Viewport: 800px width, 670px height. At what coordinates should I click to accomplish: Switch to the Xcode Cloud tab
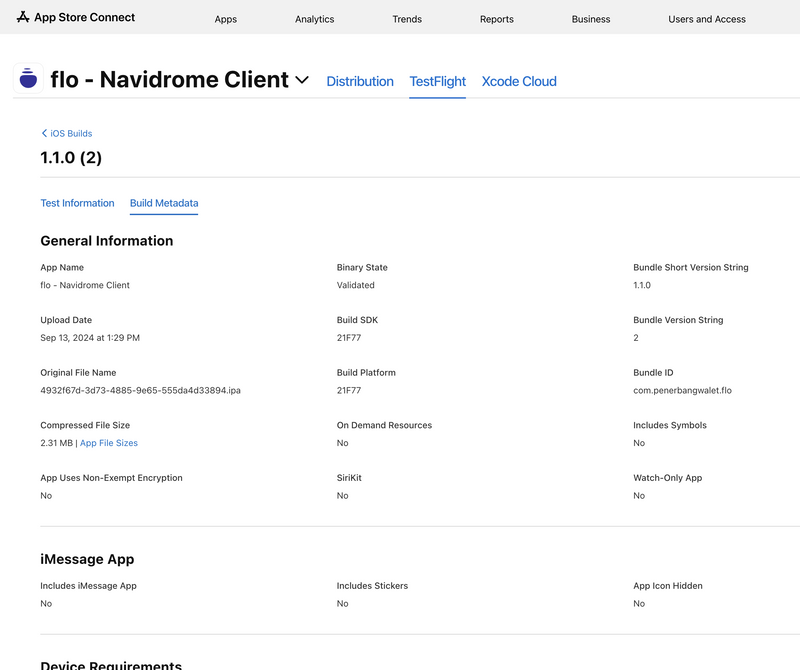519,81
